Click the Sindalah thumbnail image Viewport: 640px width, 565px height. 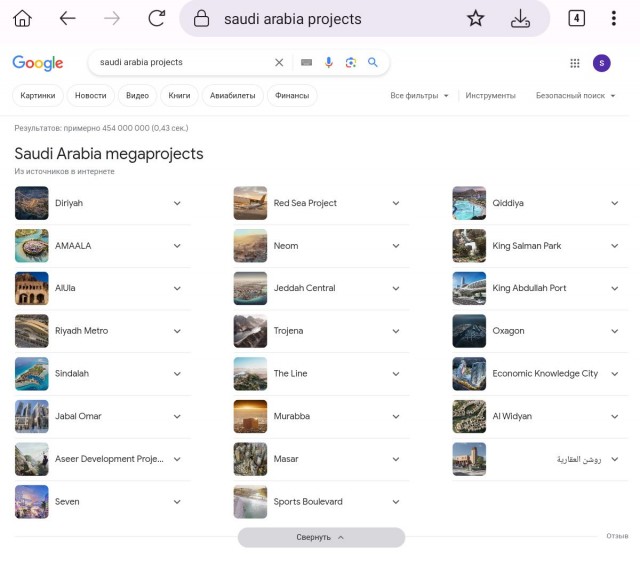tap(31, 374)
